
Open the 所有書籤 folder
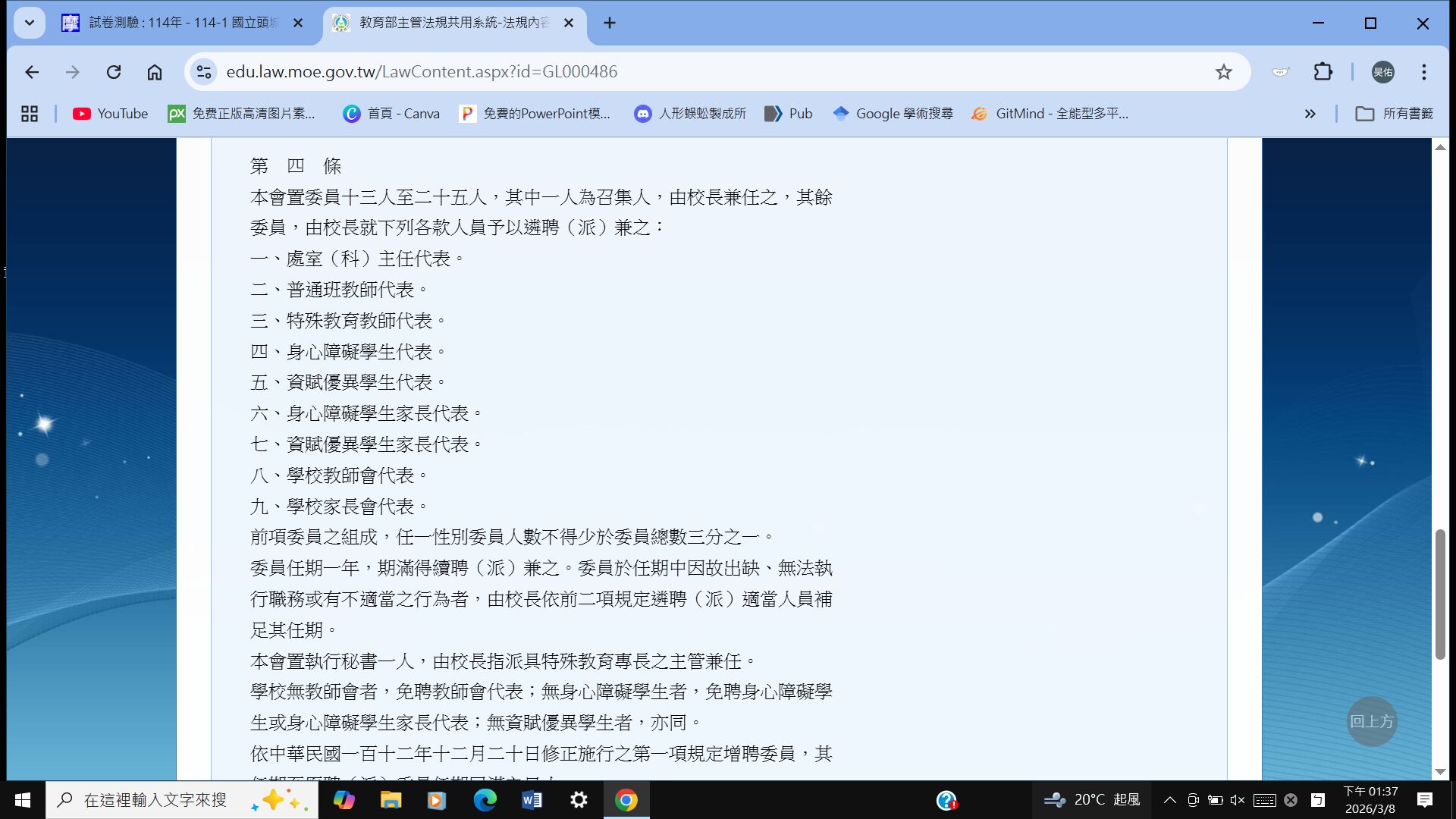tap(1394, 114)
